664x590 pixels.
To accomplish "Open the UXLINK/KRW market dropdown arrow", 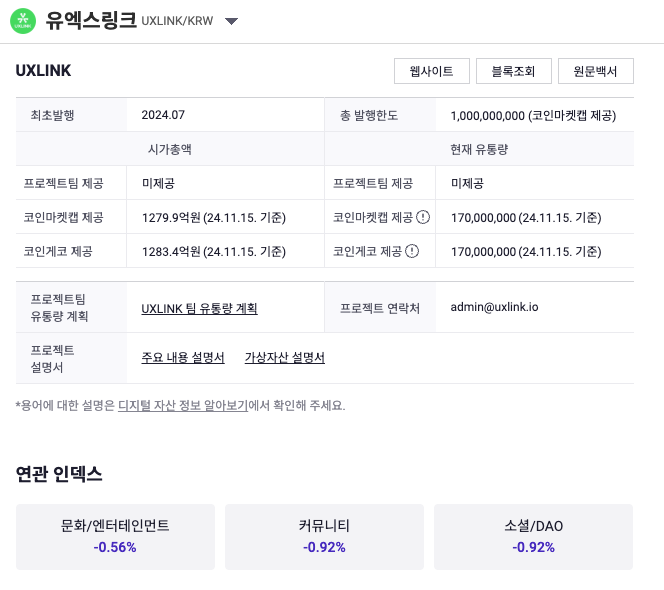I will tap(231, 21).
